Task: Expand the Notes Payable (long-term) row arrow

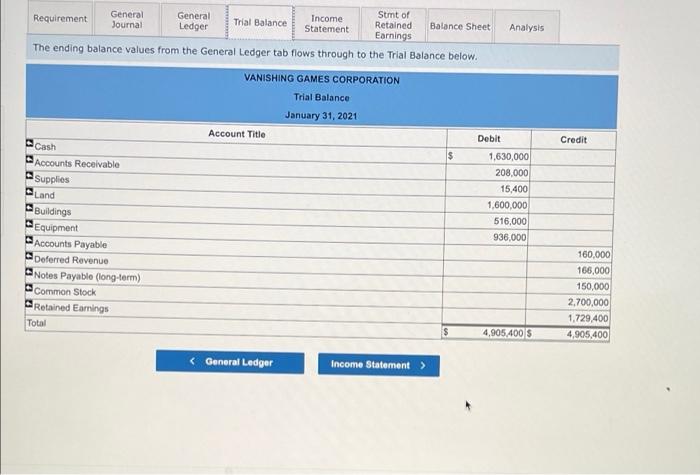Action: coord(29,272)
